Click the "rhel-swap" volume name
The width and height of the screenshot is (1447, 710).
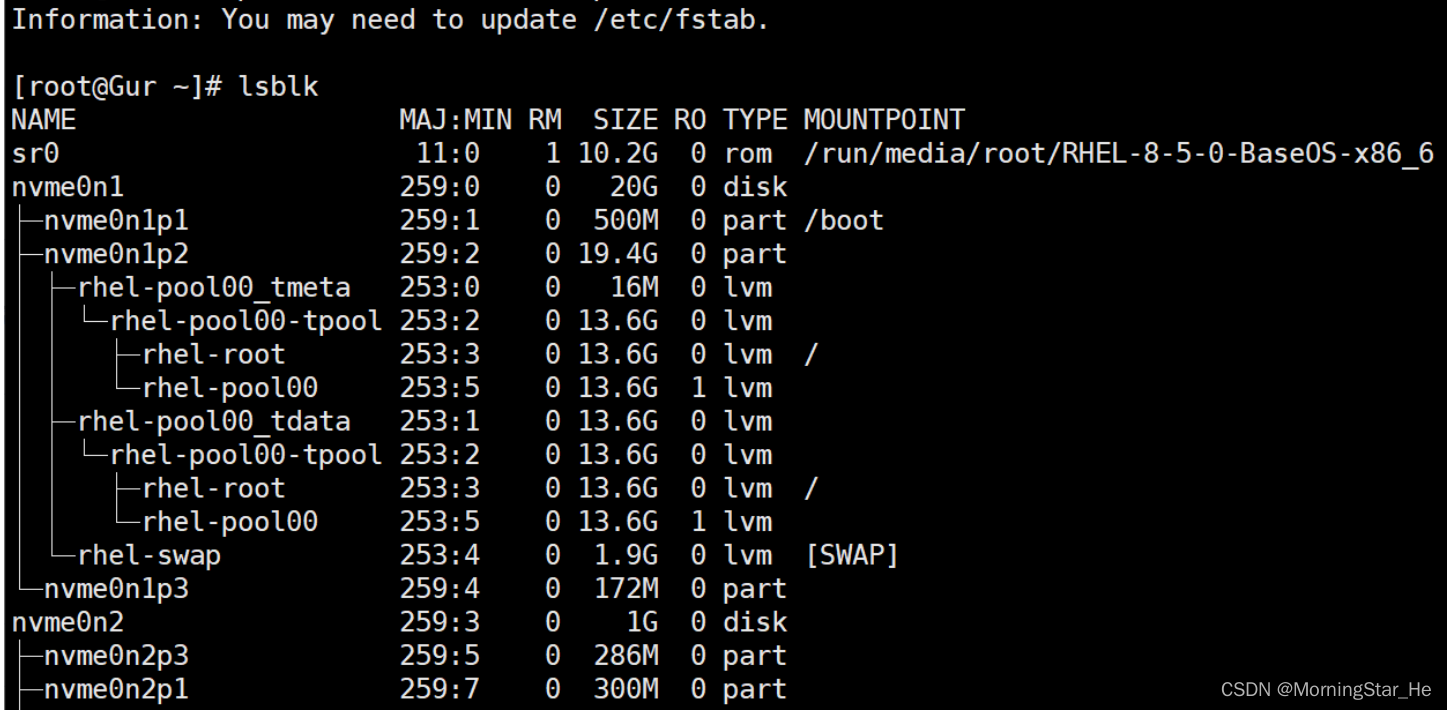pyautogui.click(x=149, y=556)
